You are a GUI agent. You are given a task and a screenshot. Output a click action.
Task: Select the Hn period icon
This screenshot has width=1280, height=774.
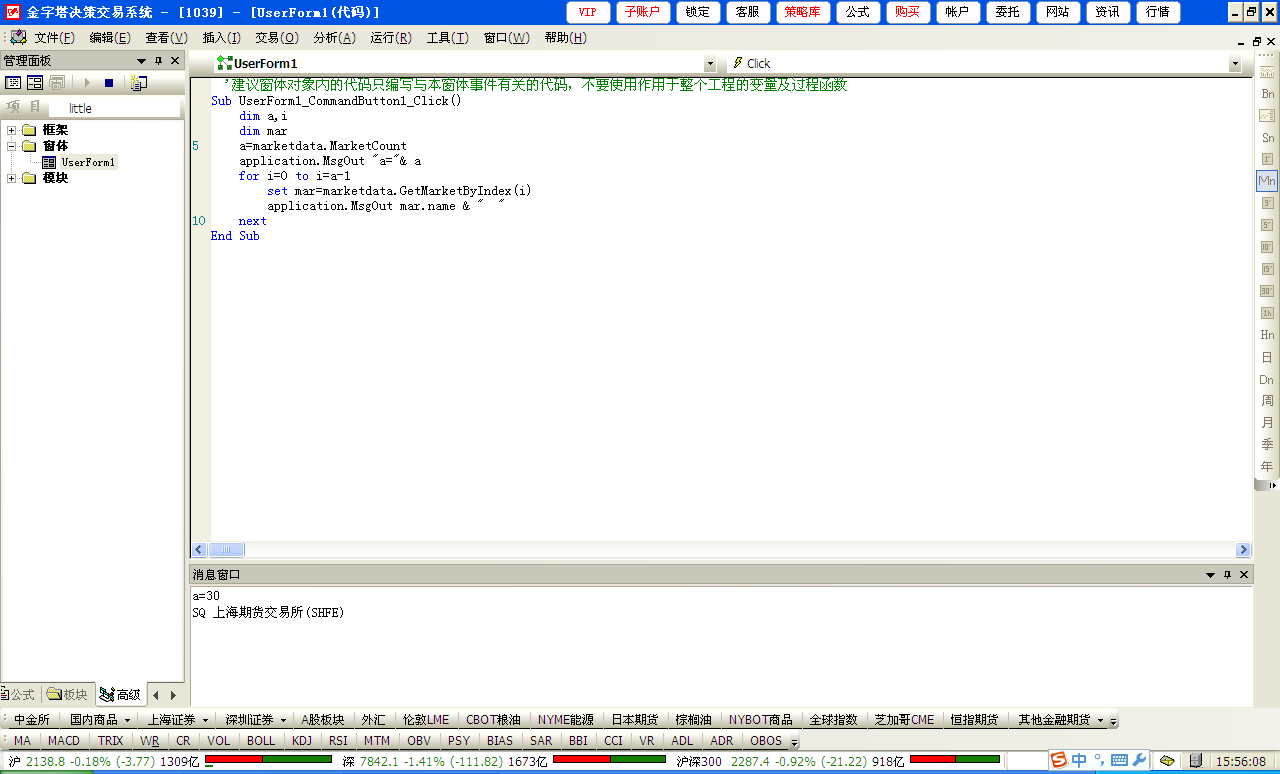coord(1267,335)
